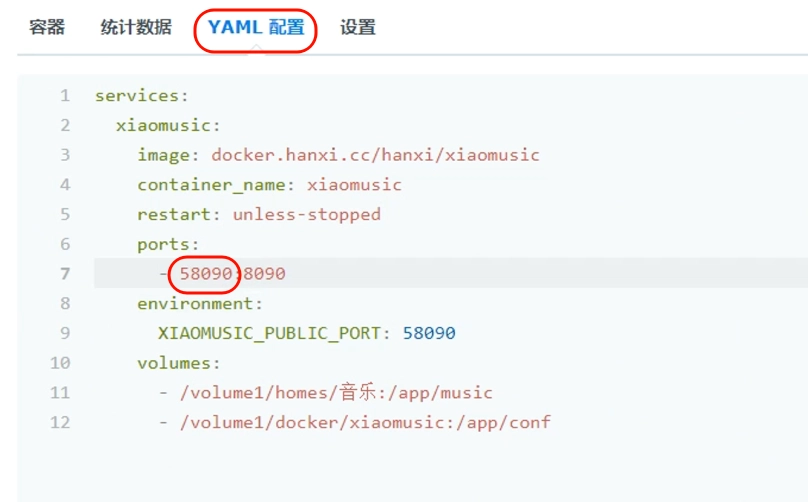Click the circled 58090 host port
The height and width of the screenshot is (502, 808).
[206, 274]
